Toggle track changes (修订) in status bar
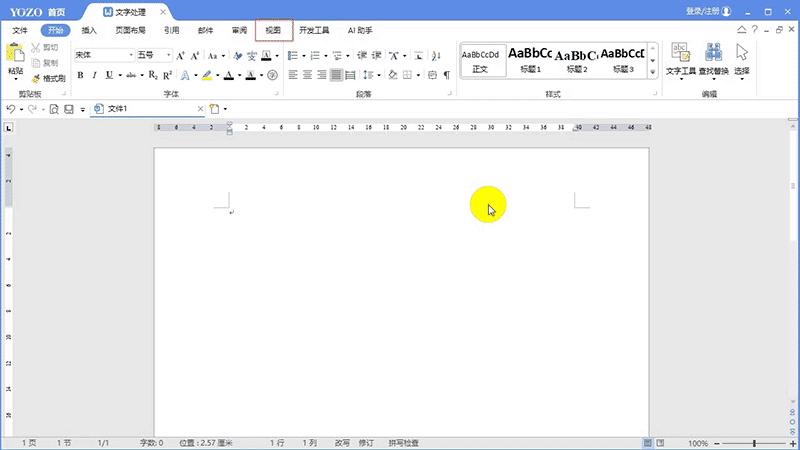800x450 pixels. [366, 443]
